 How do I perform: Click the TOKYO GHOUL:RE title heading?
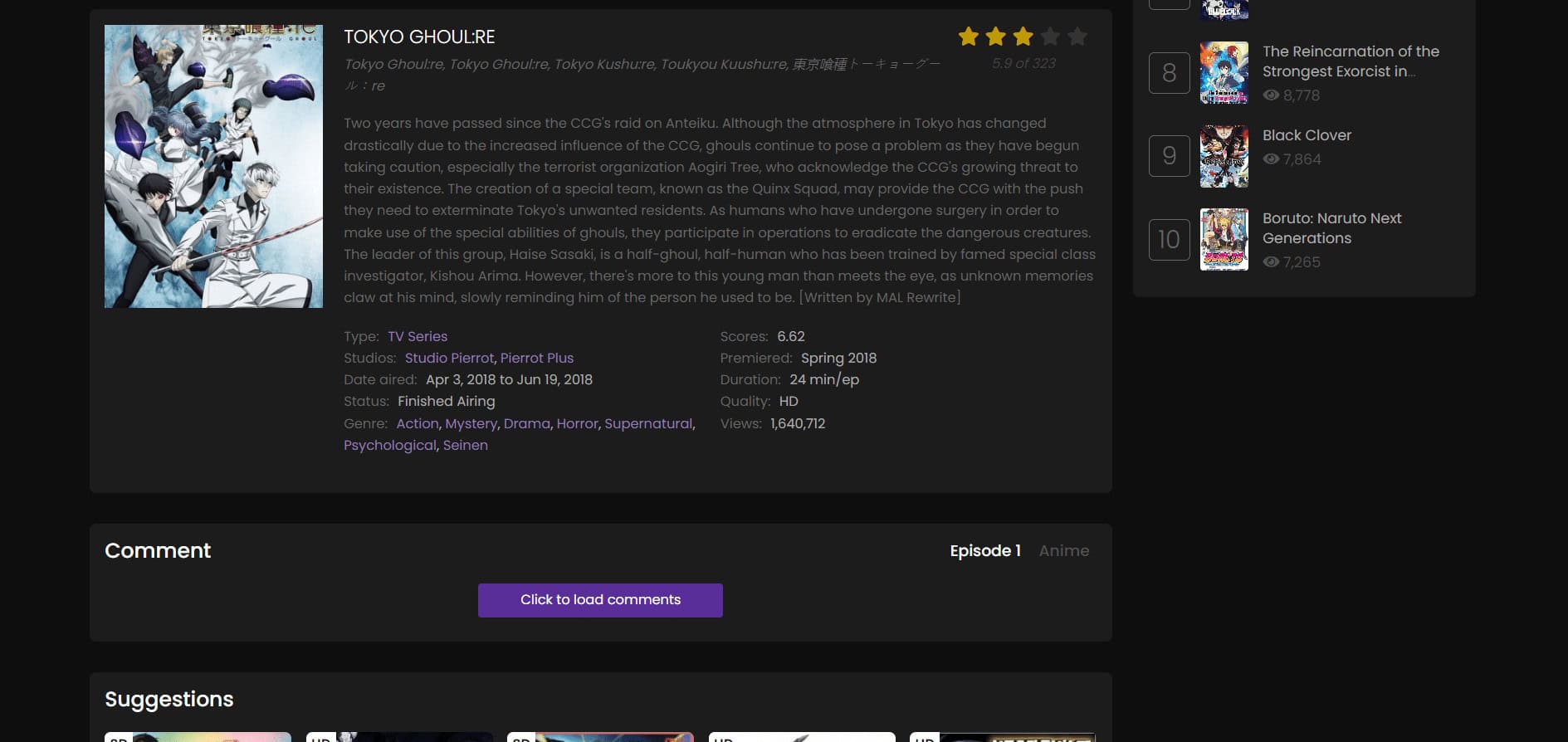[x=419, y=37]
